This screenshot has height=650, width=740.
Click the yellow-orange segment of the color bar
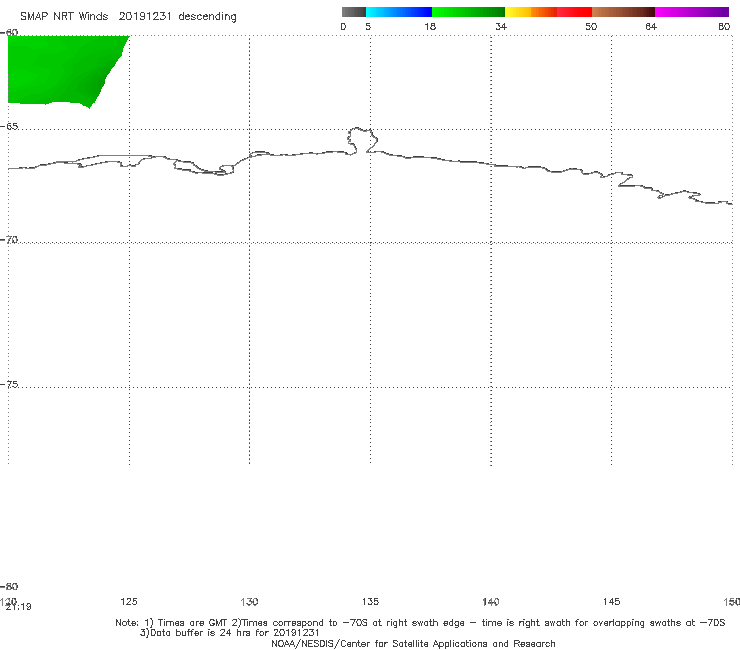531,12
